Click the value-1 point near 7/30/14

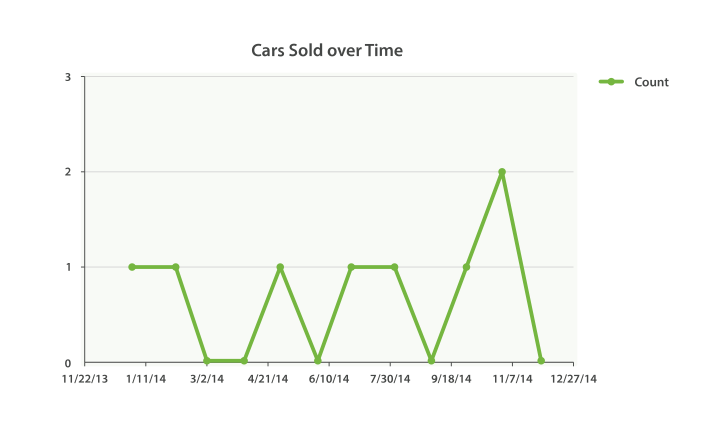395,267
